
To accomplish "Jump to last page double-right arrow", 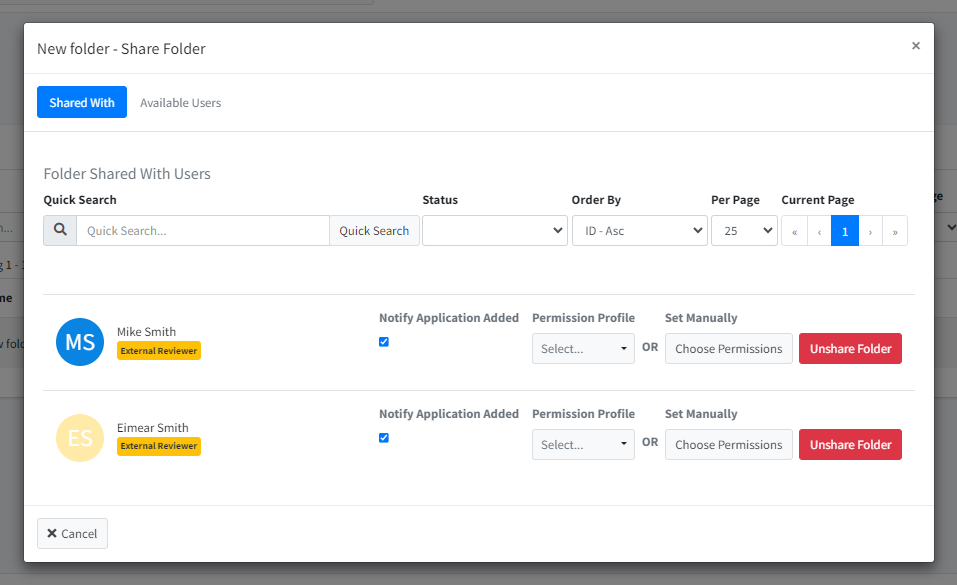I will coord(895,231).
